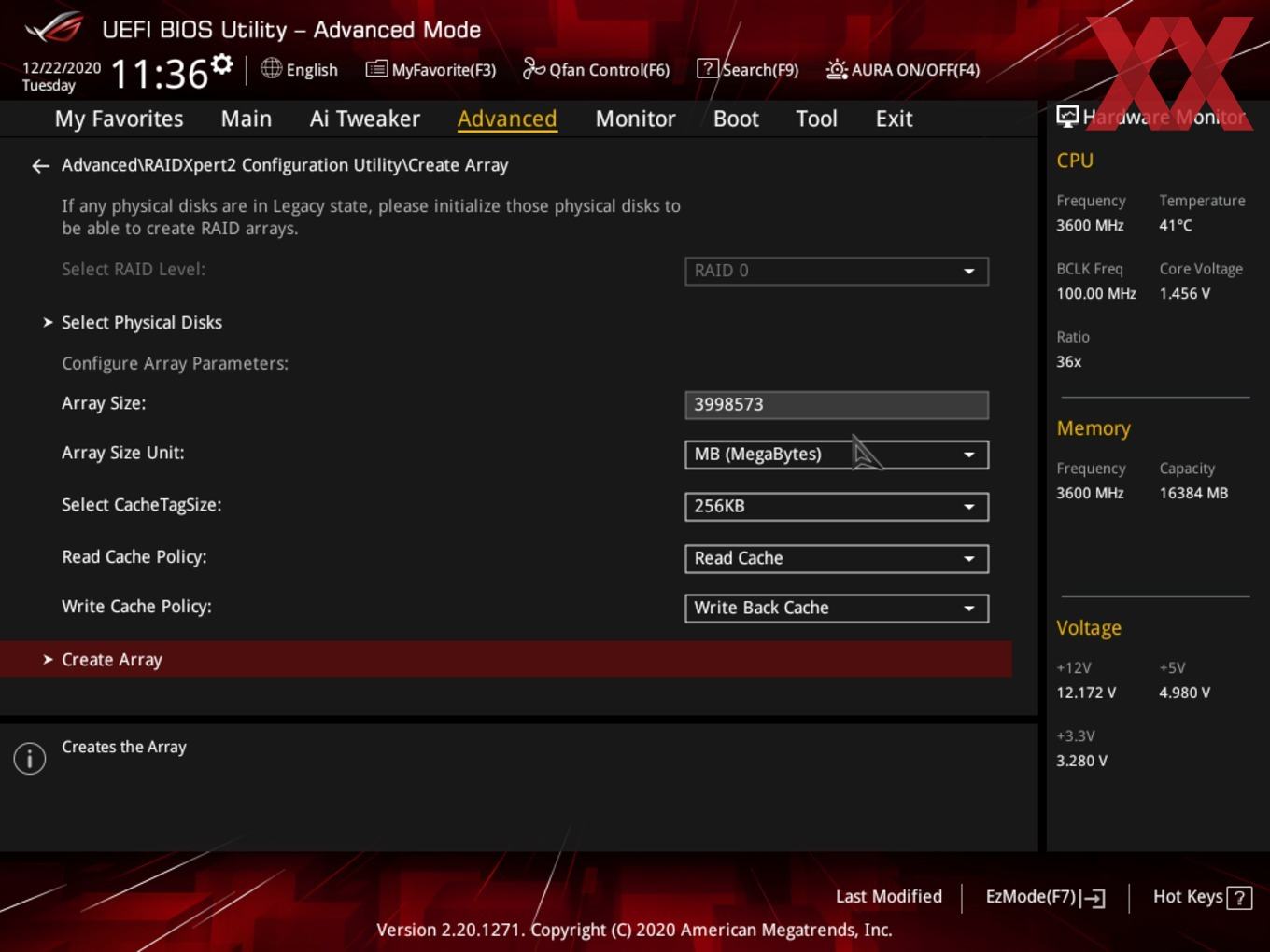Click BCLK Freq value 100.00 MHz
The image size is (1270, 952).
[x=1096, y=294]
